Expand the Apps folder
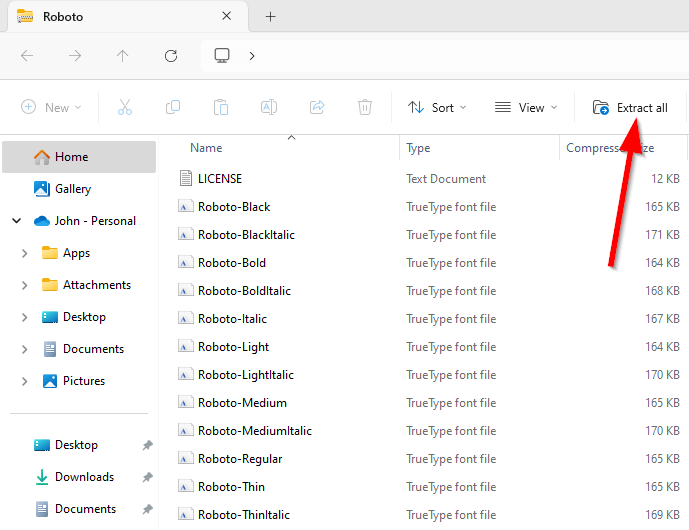The image size is (689, 530). tap(25, 254)
